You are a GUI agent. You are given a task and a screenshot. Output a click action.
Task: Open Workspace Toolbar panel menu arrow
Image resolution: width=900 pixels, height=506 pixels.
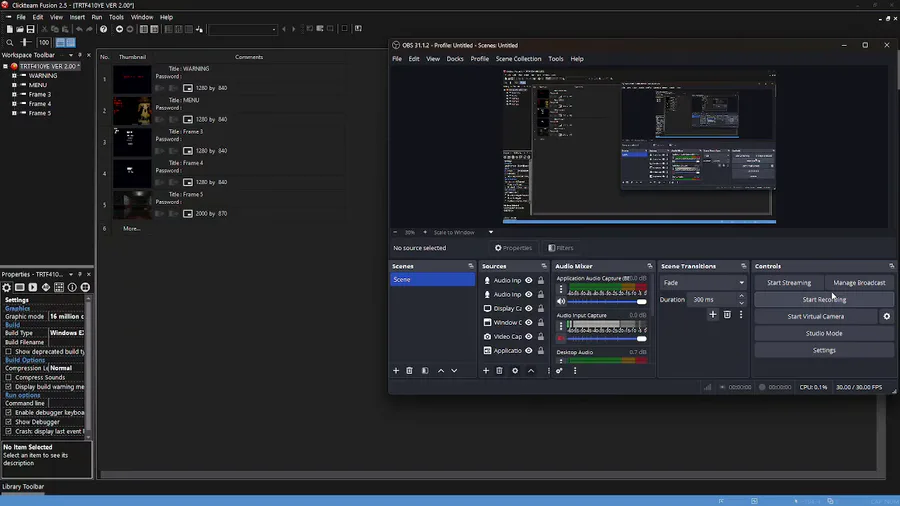[71, 55]
